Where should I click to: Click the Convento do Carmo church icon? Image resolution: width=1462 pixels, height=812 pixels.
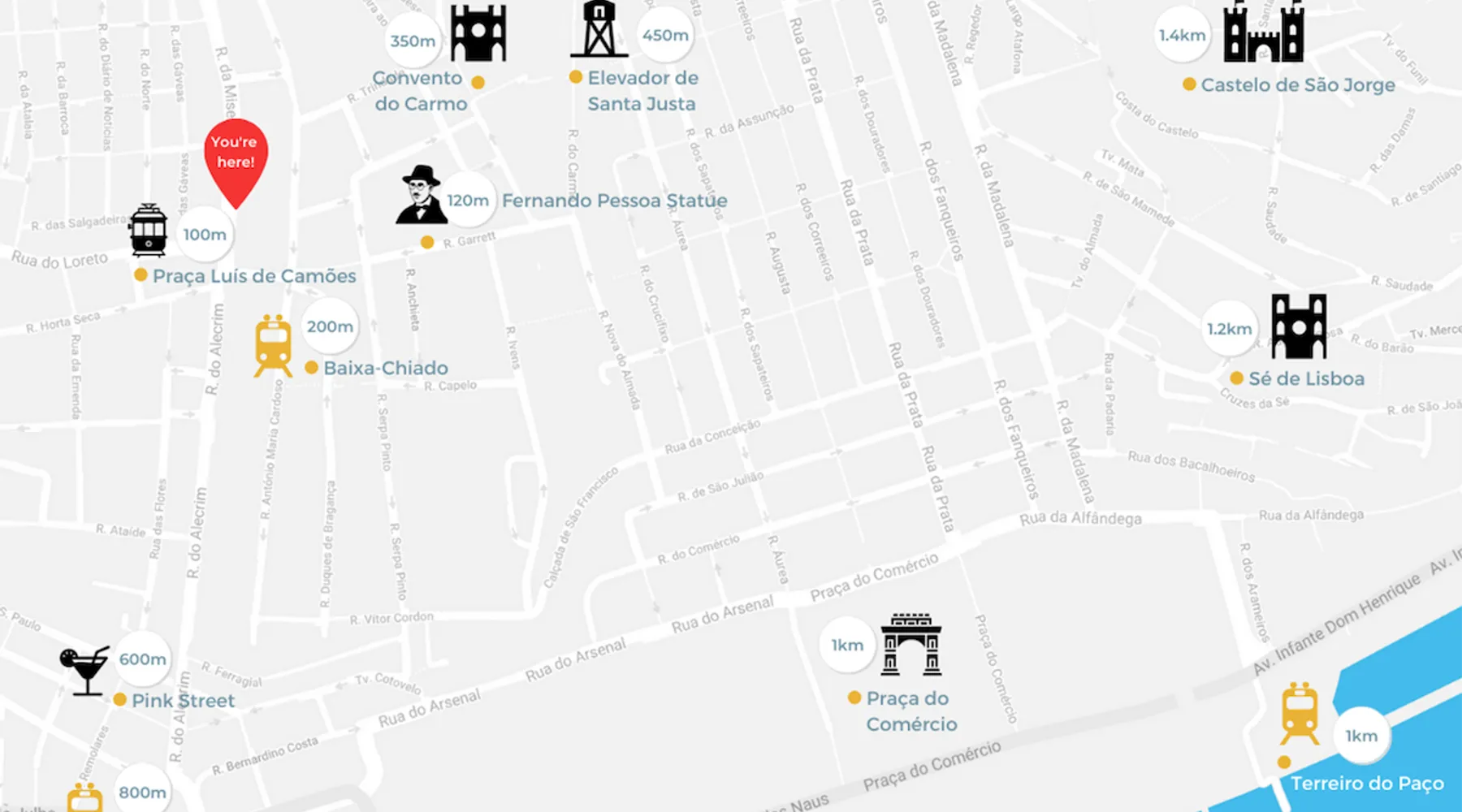[x=478, y=33]
